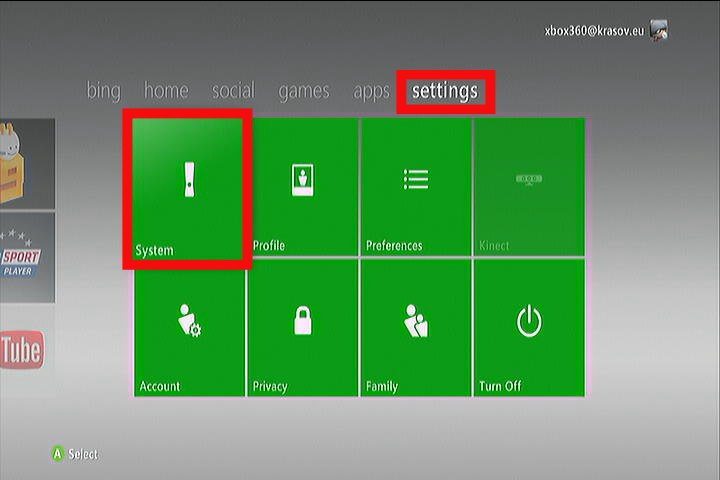Select the rabbit box app thumbnail

click(26, 163)
